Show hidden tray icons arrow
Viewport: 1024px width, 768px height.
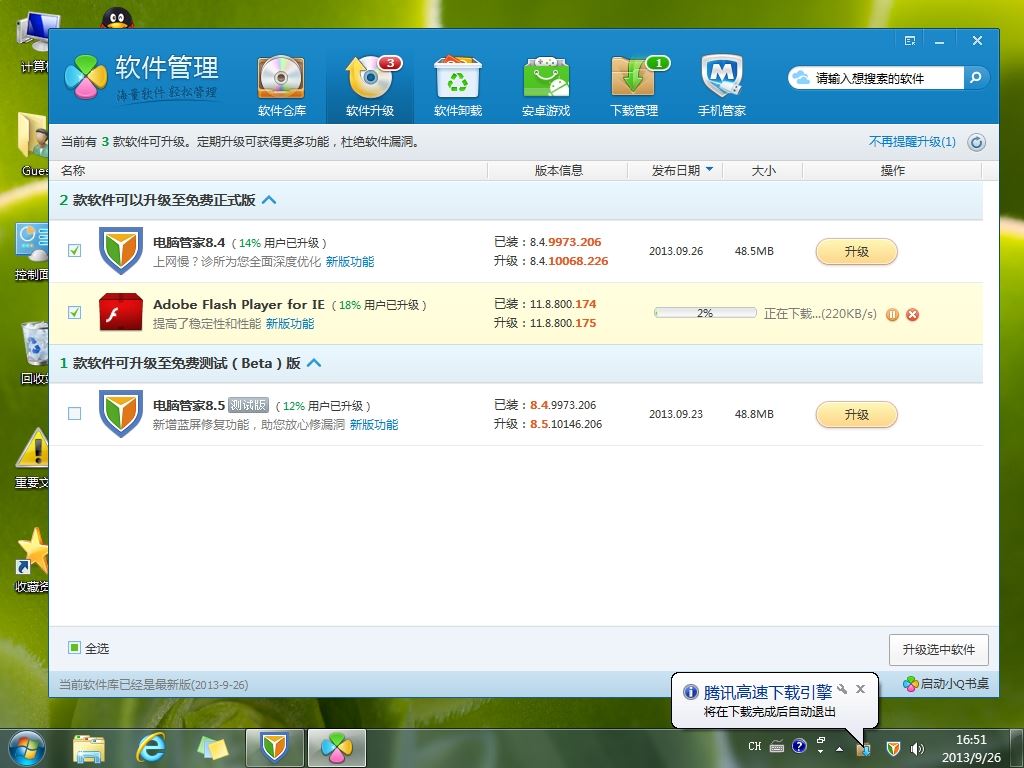[840, 749]
